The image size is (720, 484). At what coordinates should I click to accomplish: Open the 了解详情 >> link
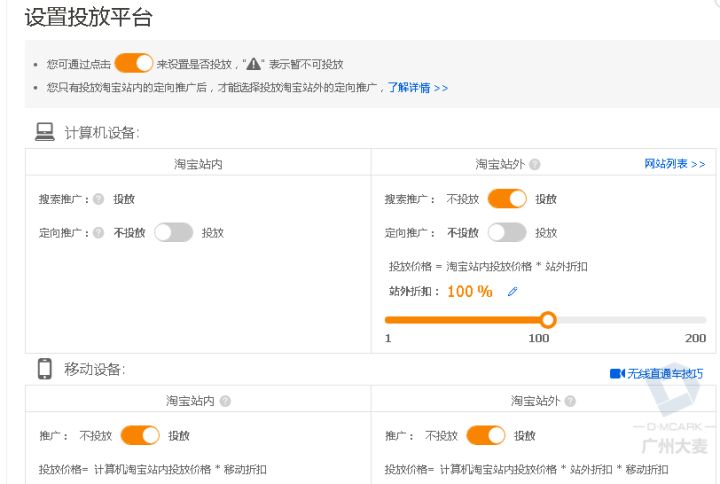pyautogui.click(x=418, y=88)
